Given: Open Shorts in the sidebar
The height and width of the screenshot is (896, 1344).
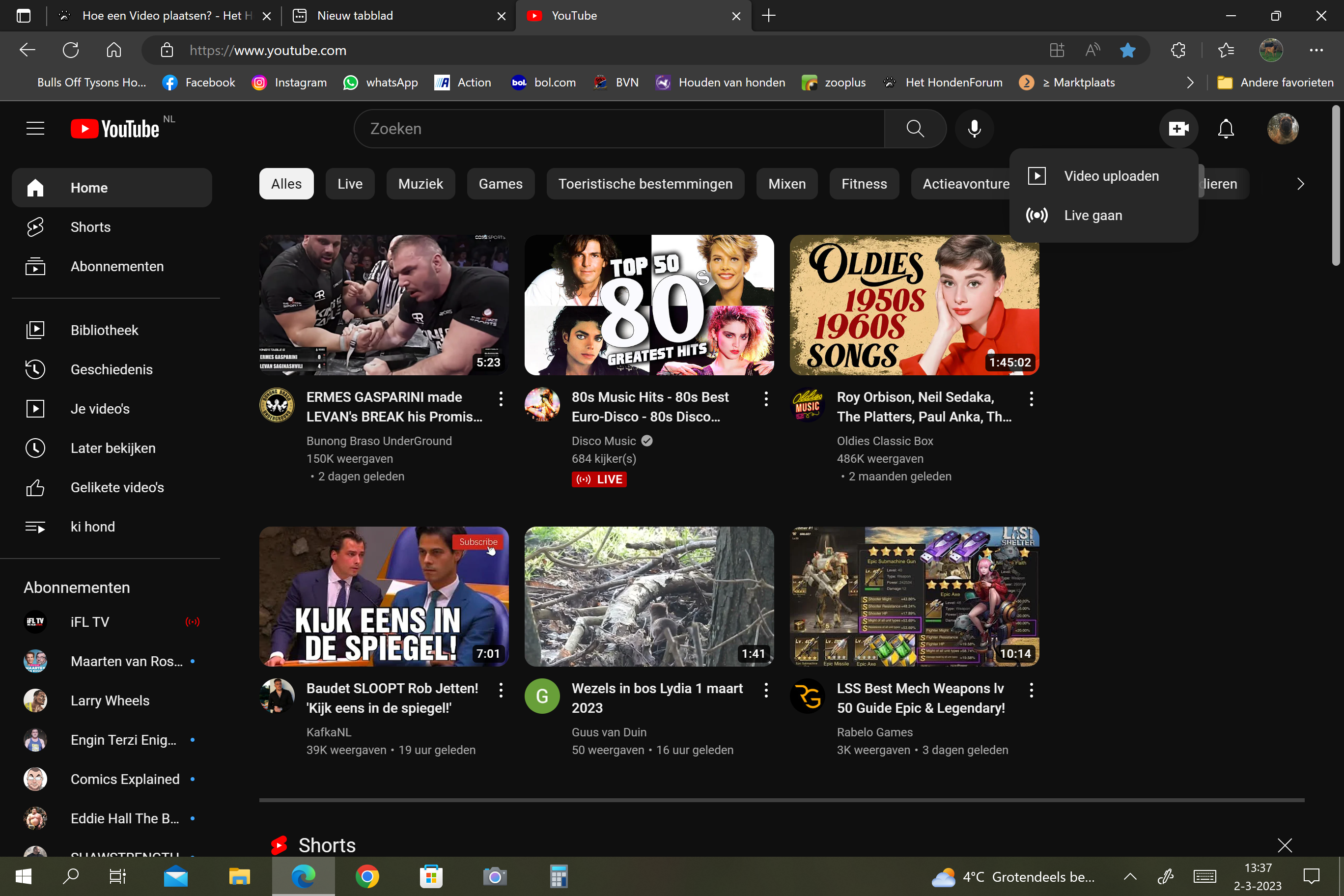Looking at the screenshot, I should 90,227.
